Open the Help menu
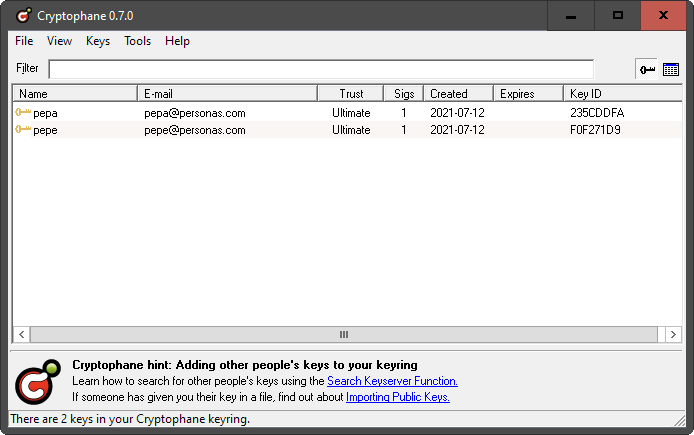 tap(177, 41)
